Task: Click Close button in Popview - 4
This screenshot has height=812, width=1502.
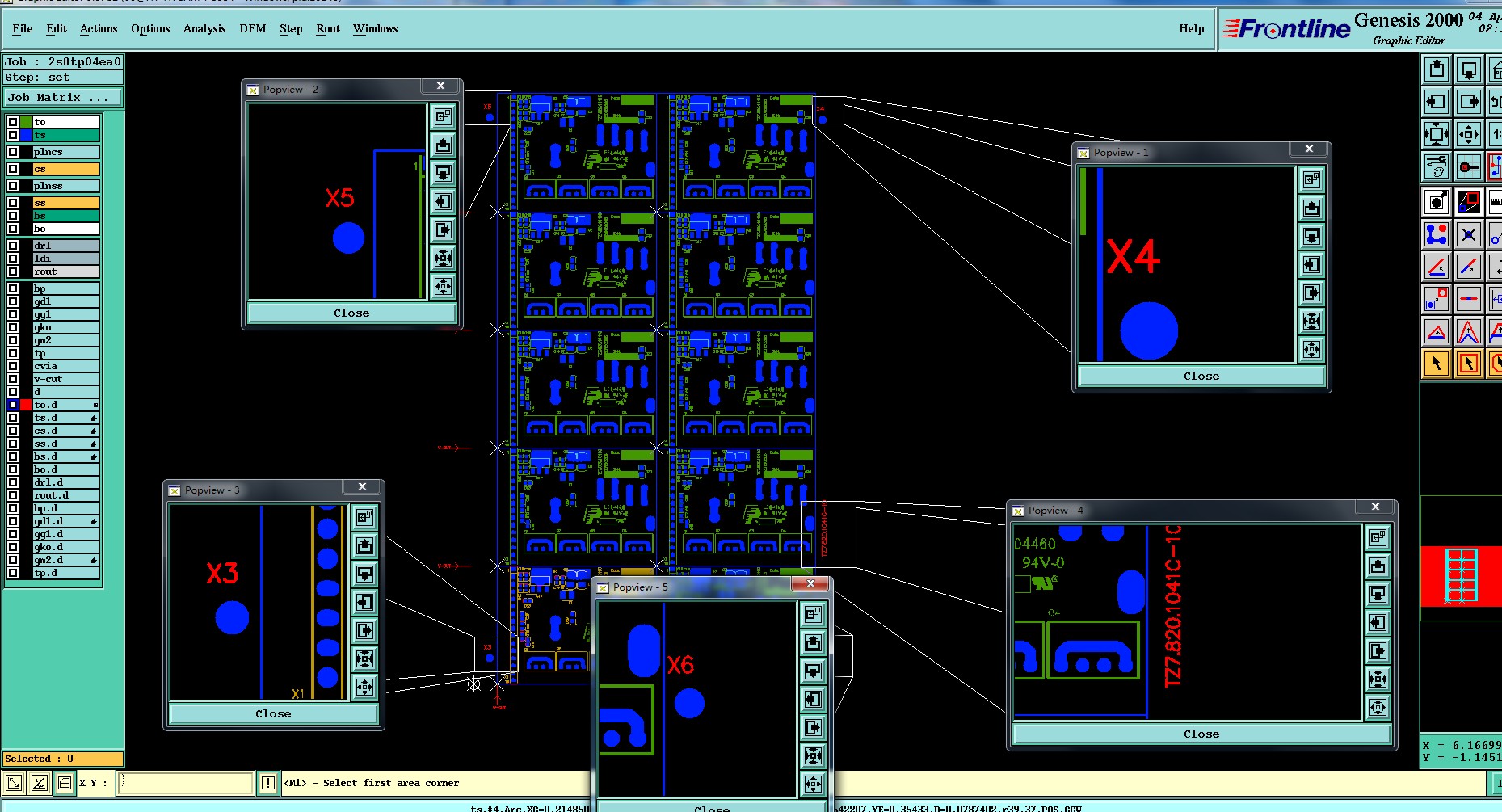Action: [1201, 734]
